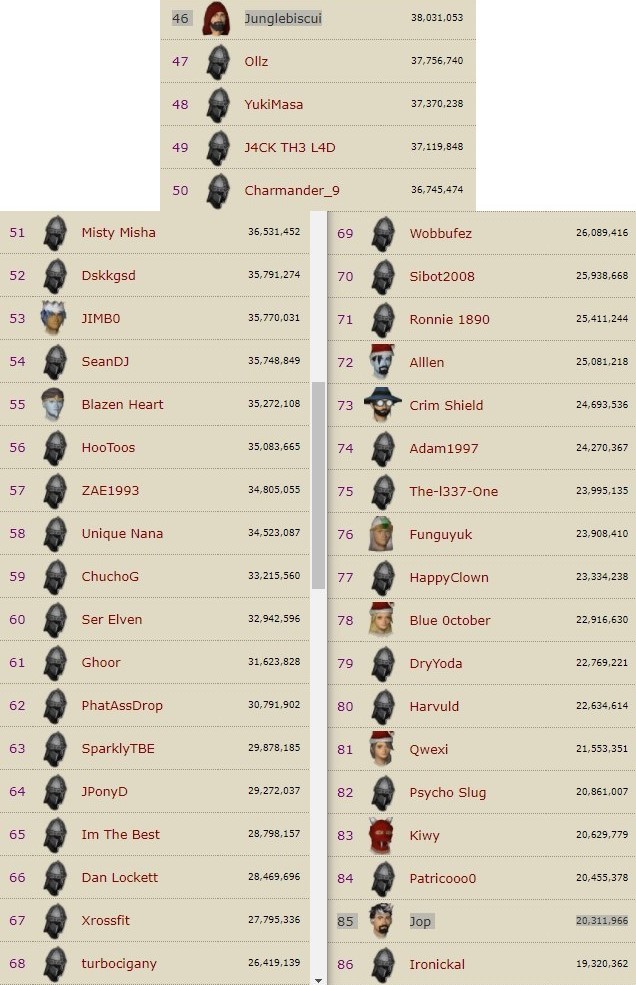Click Wobbufez's score 26,089,416
This screenshot has height=985, width=636.
pos(602,232)
